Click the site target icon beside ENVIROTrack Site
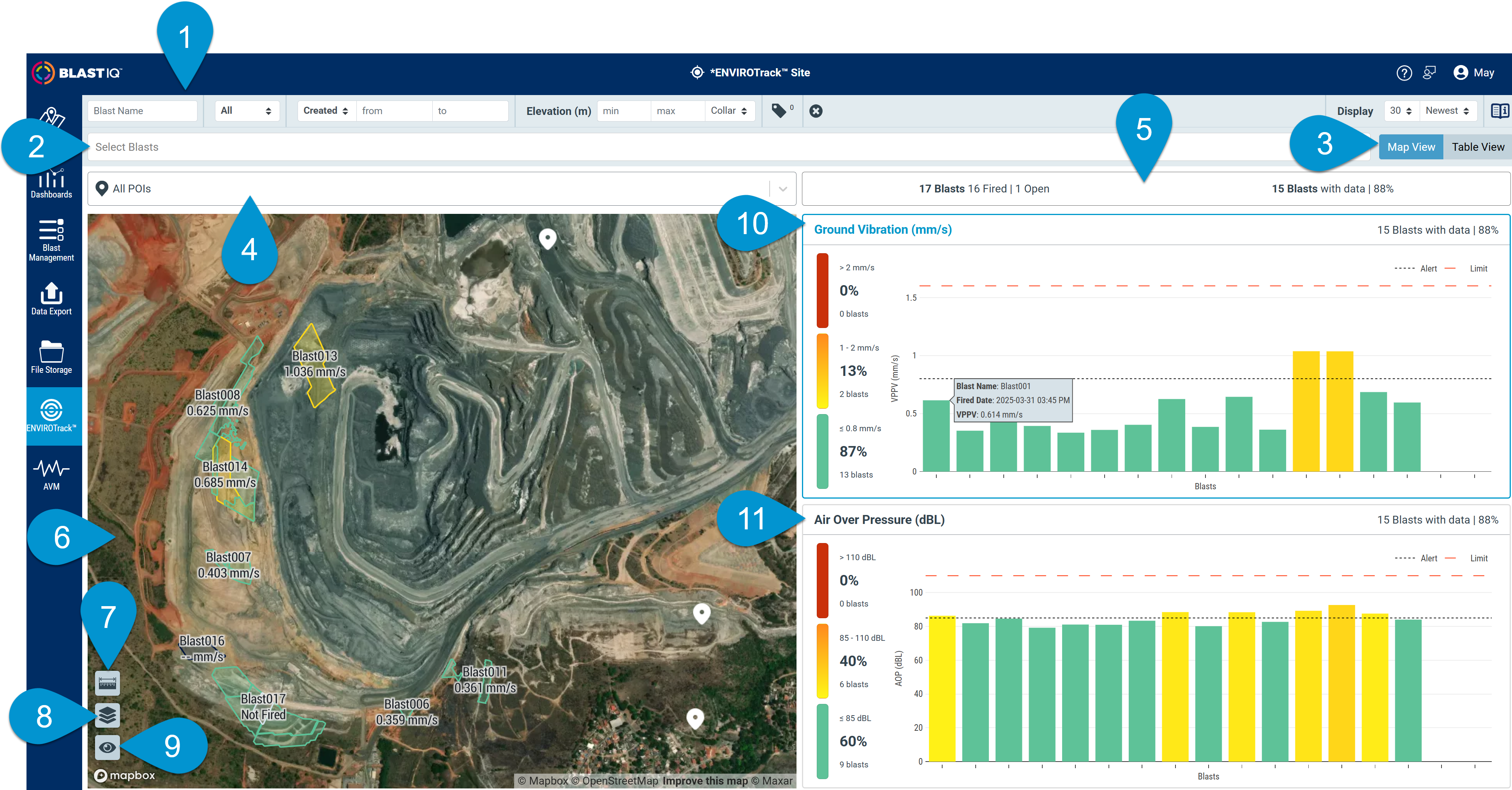The height and width of the screenshot is (790, 1512). pos(697,72)
